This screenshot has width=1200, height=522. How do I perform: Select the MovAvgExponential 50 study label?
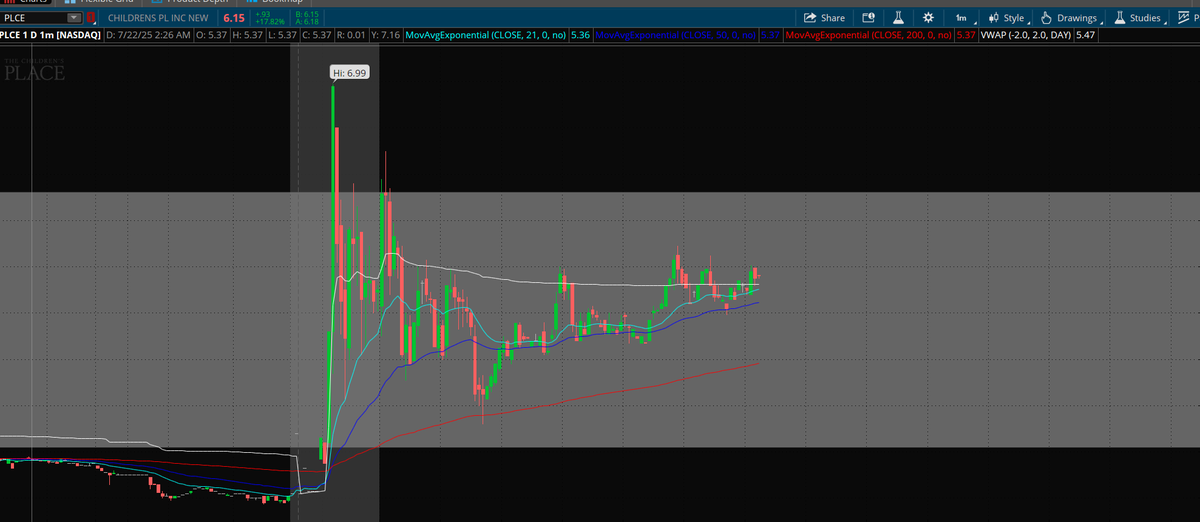[x=676, y=35]
